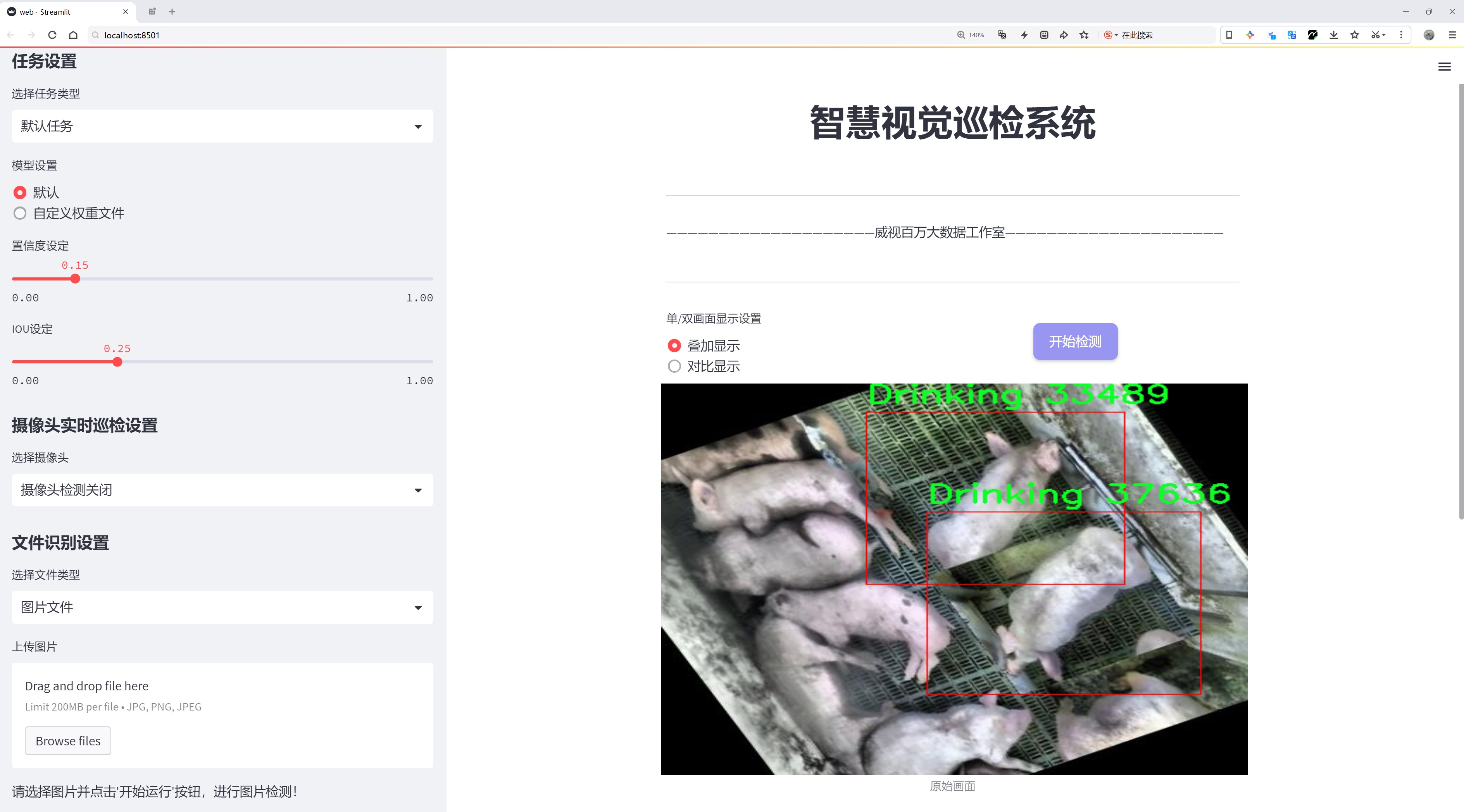The height and width of the screenshot is (812, 1464).
Task: Open the 摄像头检测关闭 camera dropdown
Action: 222,490
